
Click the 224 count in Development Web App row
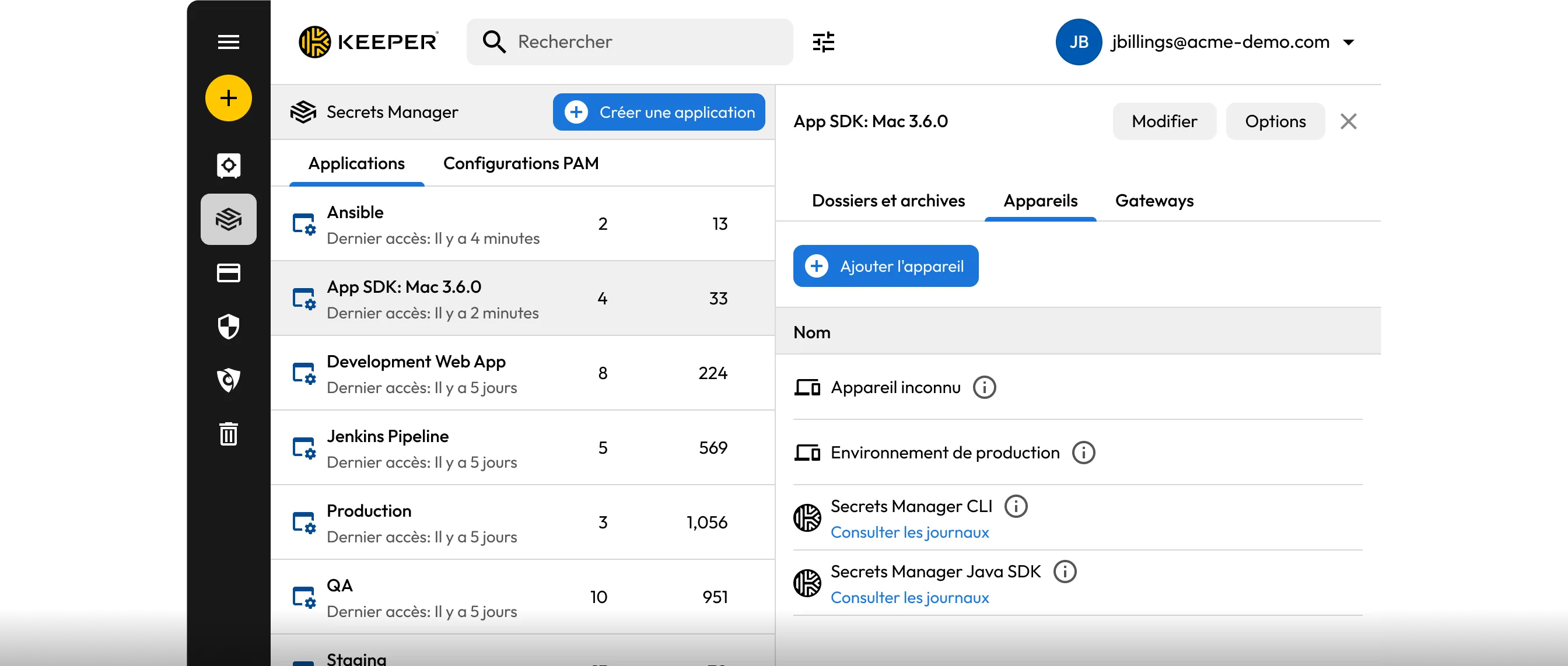pyautogui.click(x=713, y=373)
